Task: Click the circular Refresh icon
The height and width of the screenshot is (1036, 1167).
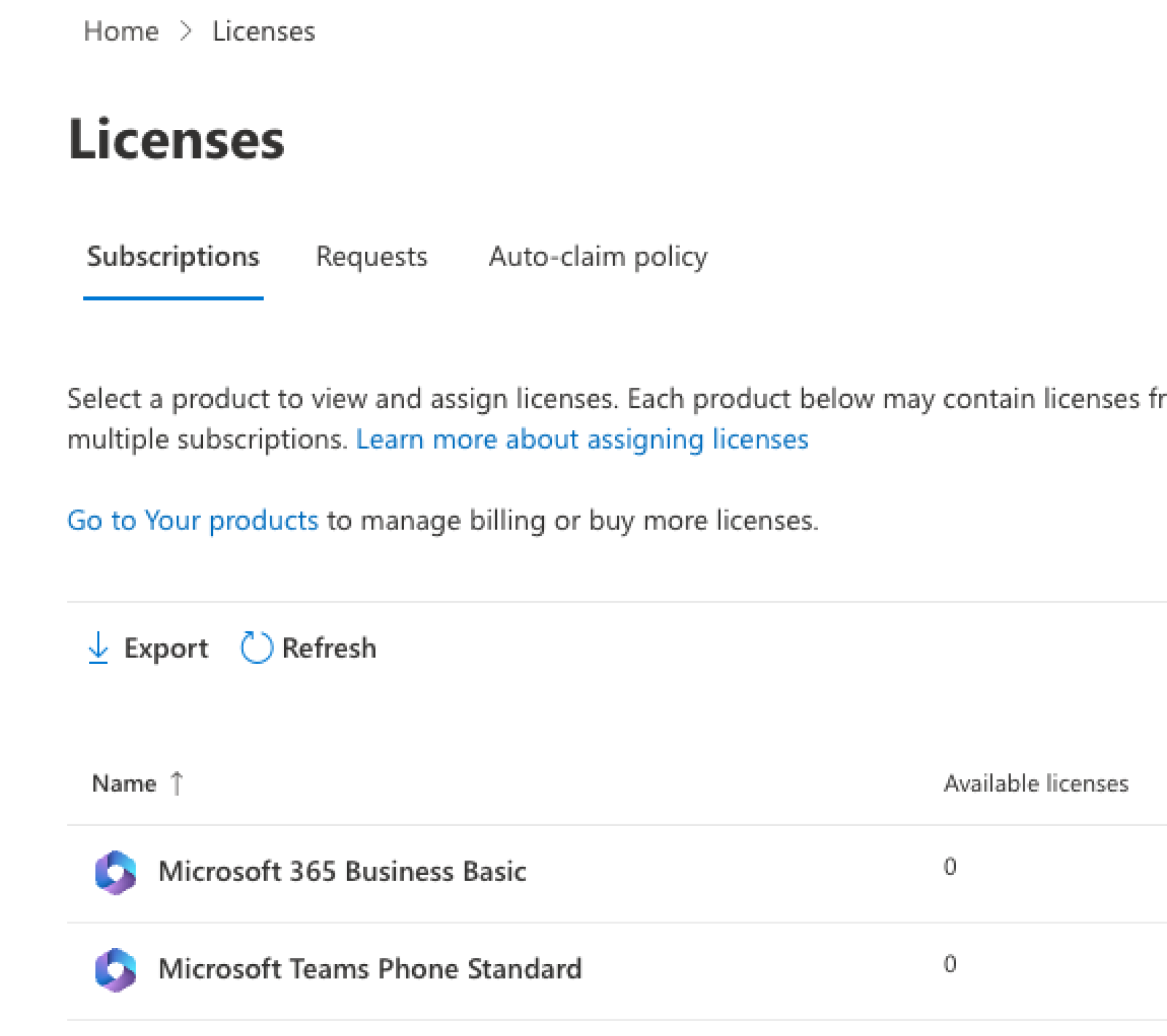Action: click(x=257, y=648)
